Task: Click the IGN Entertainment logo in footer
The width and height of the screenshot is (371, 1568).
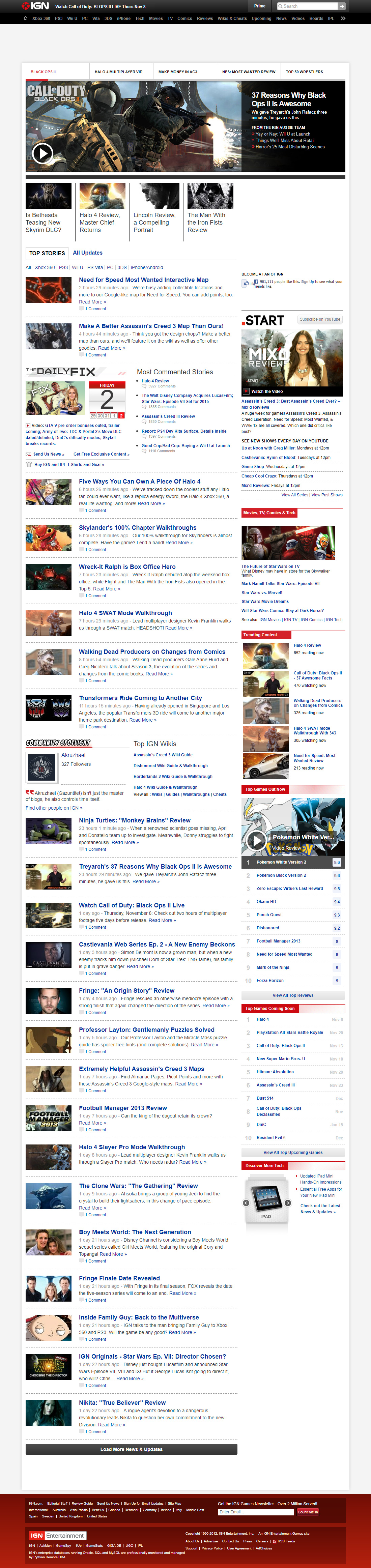Action: click(x=58, y=1535)
